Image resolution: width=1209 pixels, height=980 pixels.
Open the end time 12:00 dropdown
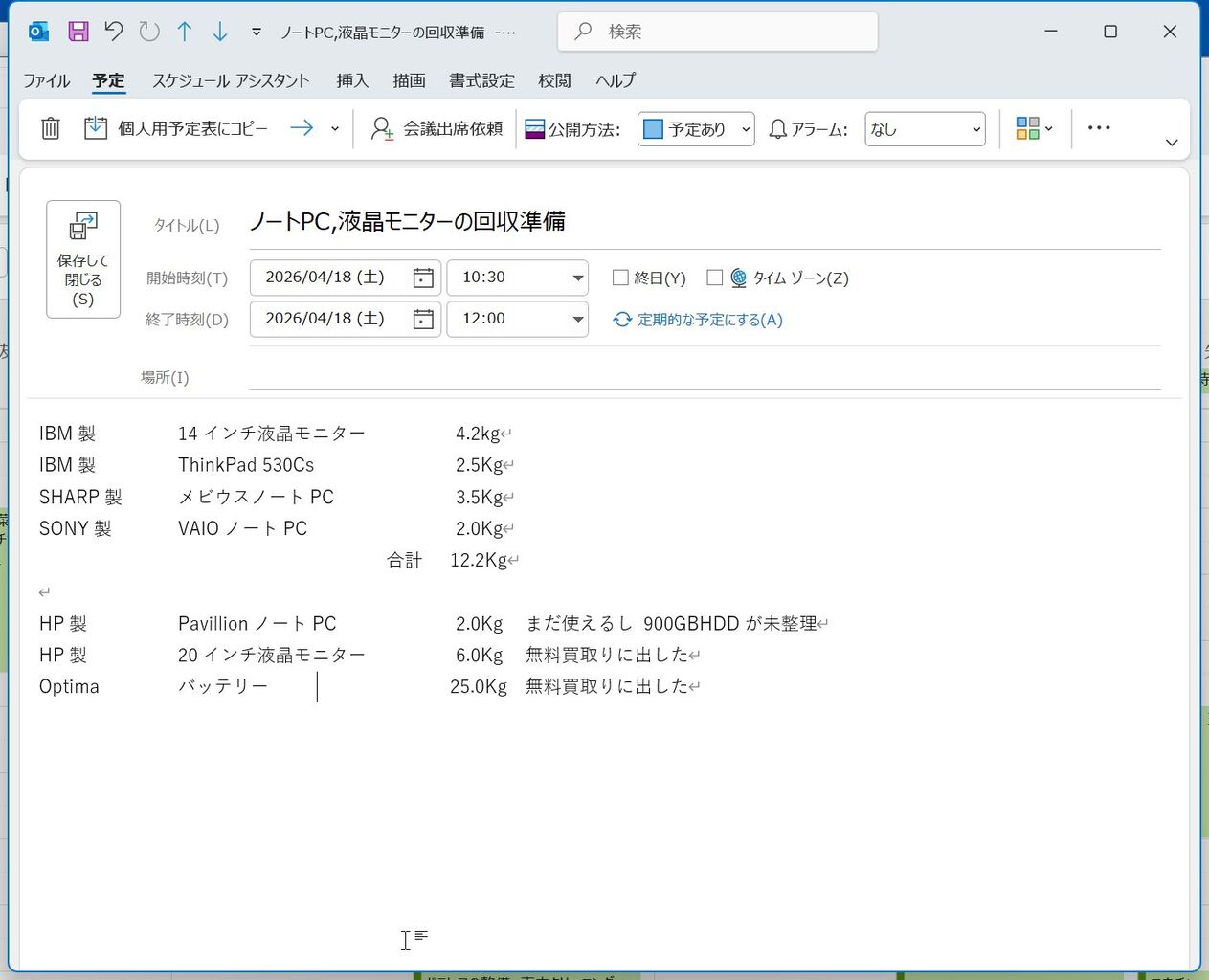click(577, 319)
